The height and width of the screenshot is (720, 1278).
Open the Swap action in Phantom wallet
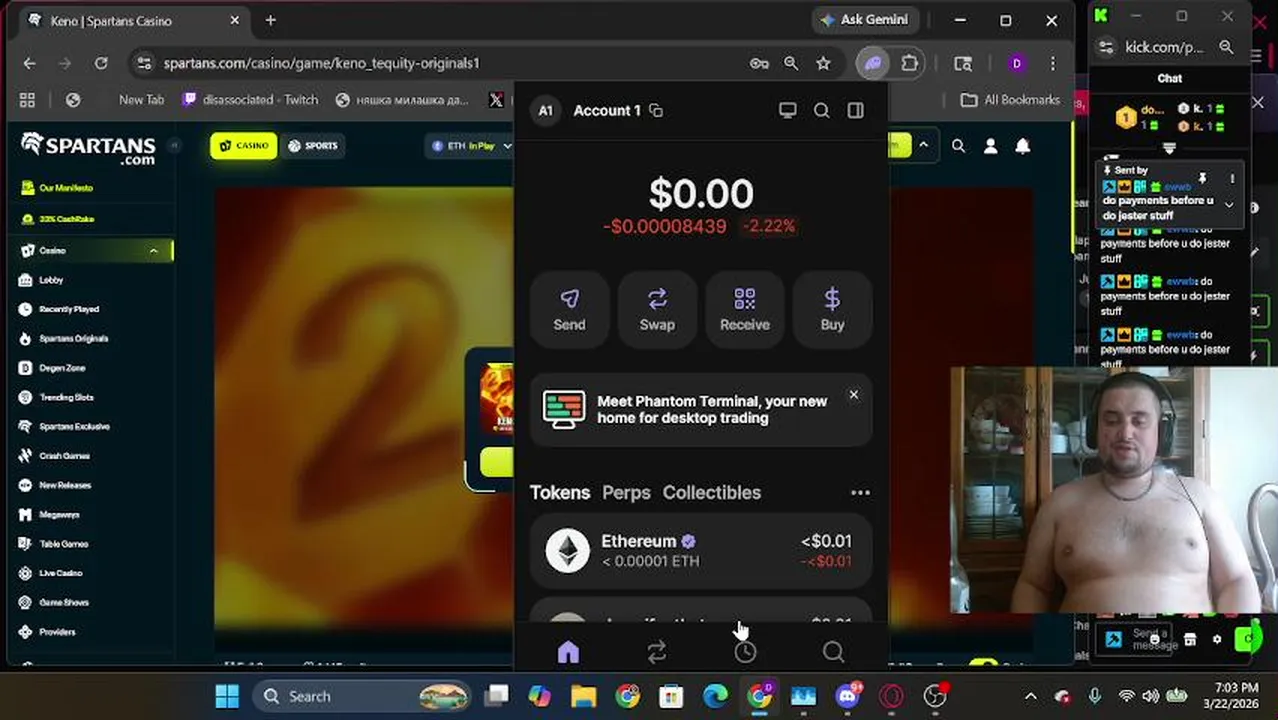pos(657,309)
